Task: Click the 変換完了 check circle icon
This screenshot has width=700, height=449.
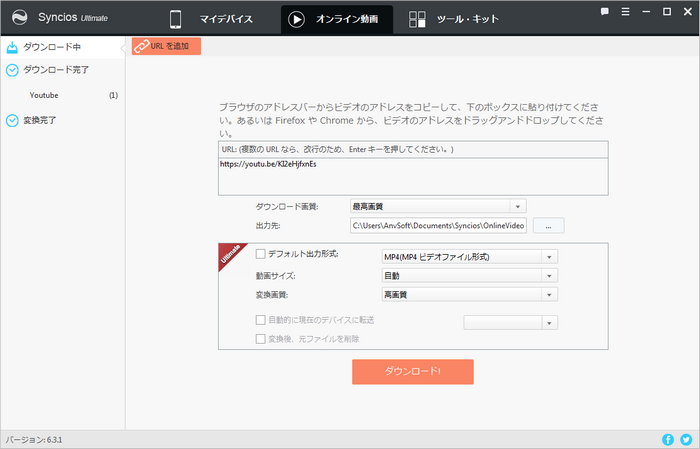Action: pyautogui.click(x=12, y=121)
